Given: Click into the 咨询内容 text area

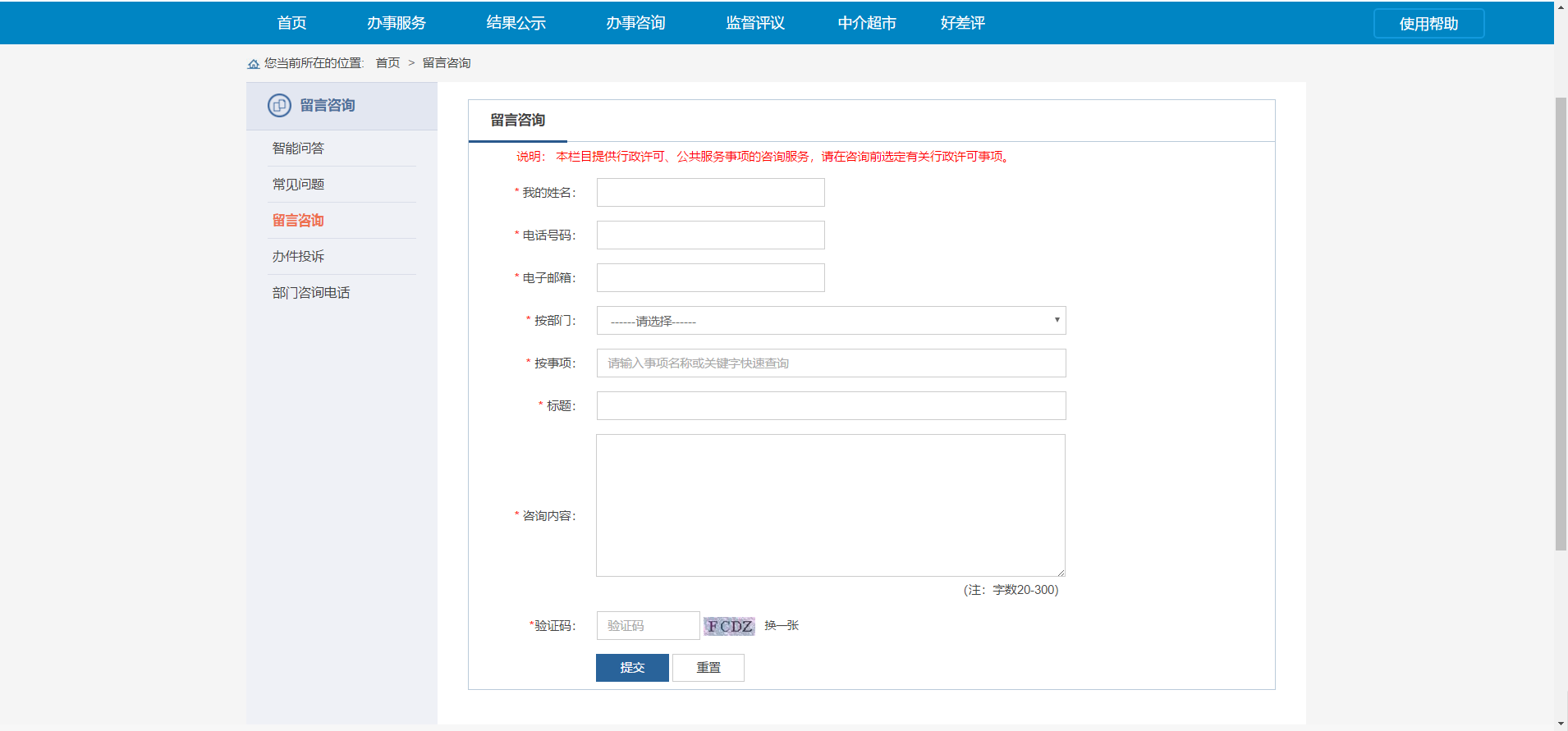Looking at the screenshot, I should 830,505.
